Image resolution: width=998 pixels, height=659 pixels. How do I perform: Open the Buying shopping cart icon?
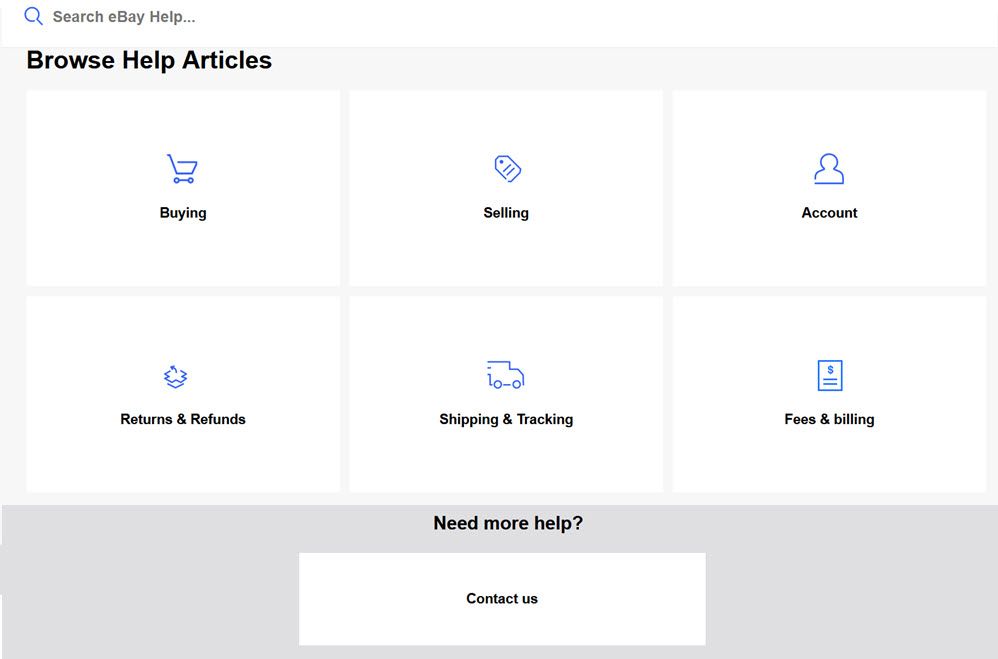click(182, 169)
